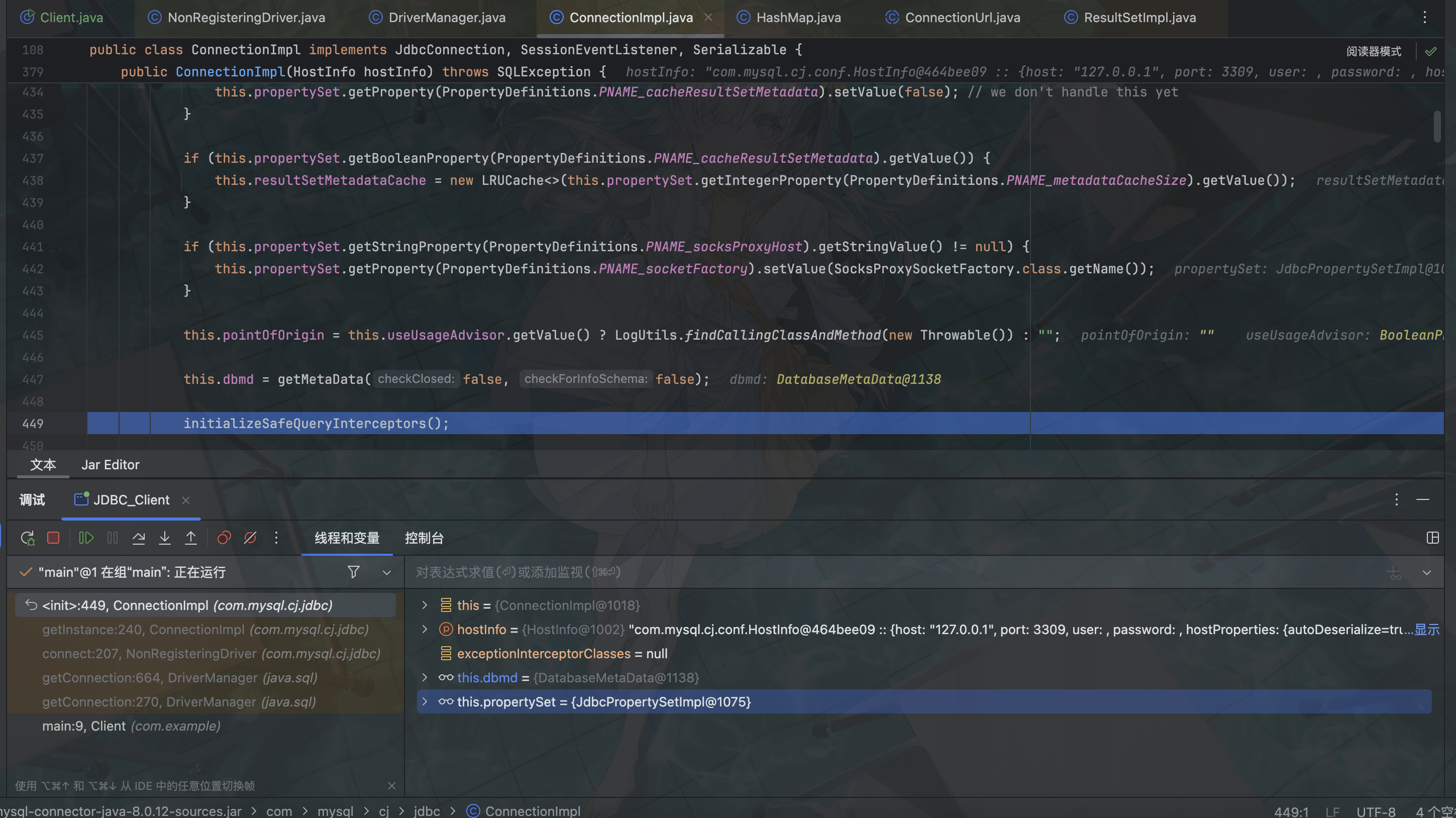This screenshot has height=818, width=1456.
Task: Click the editor vertical scrollbar thumb
Action: coord(1436,127)
